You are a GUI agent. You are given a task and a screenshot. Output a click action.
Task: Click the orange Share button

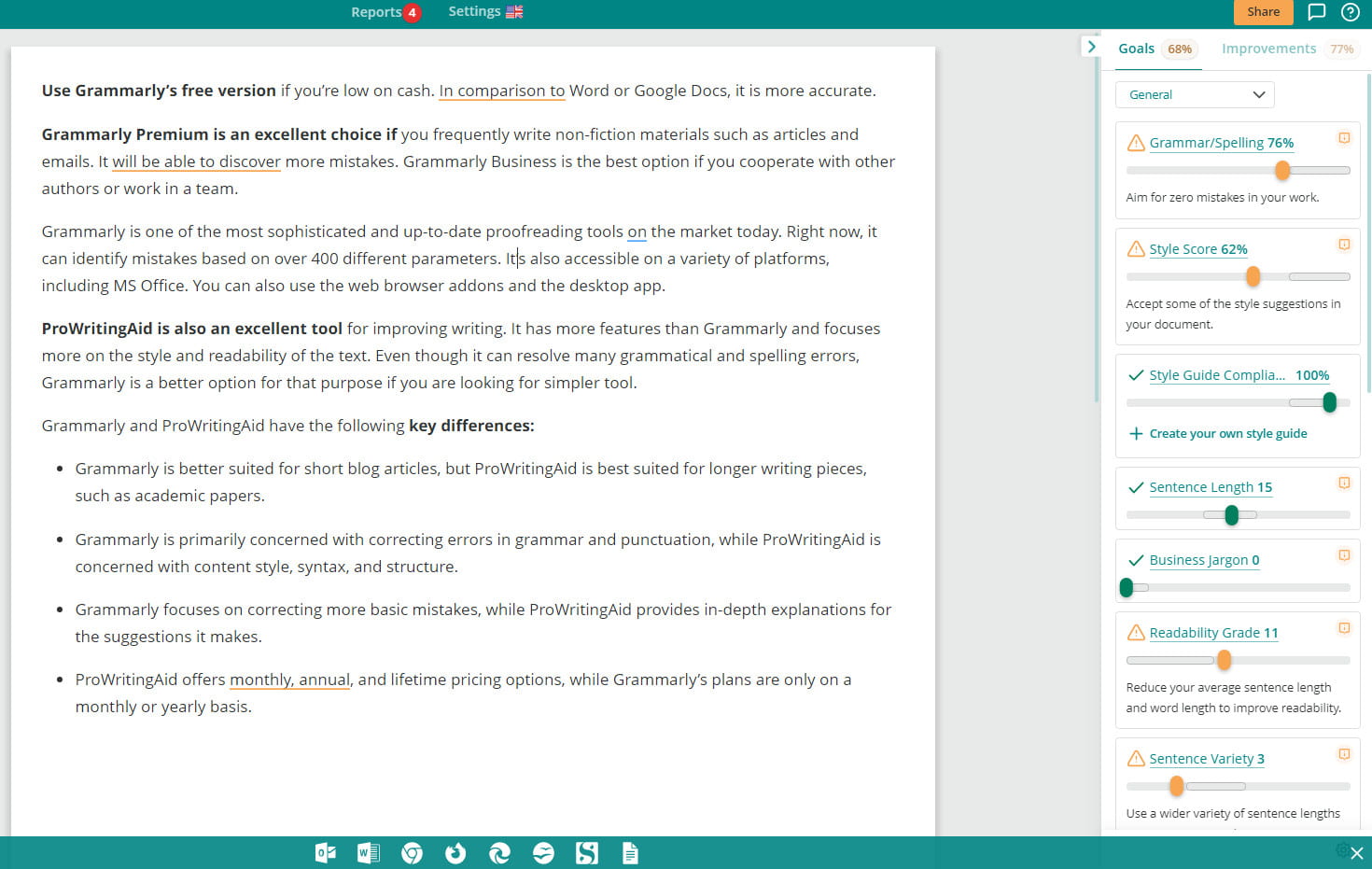1263,12
